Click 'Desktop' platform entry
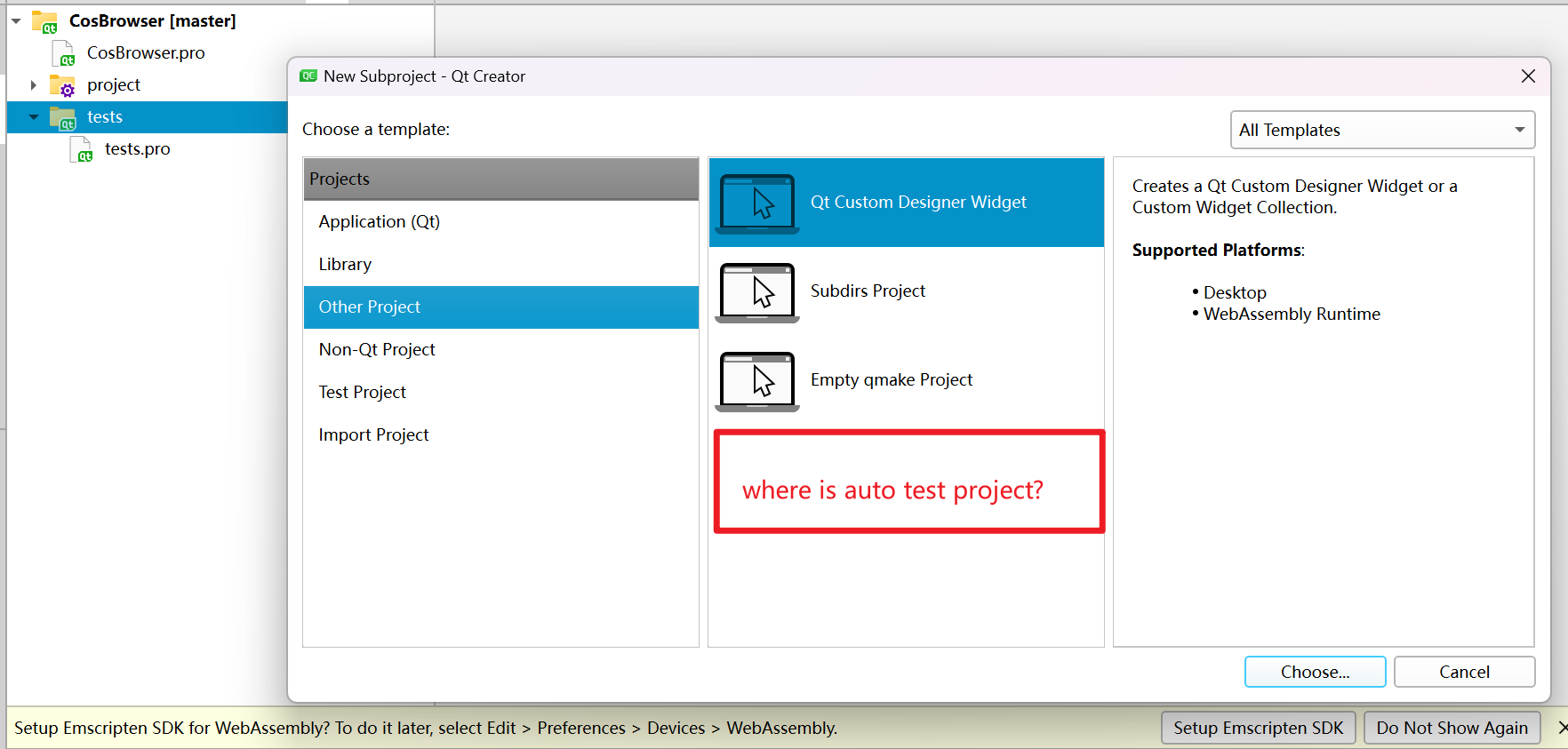The width and height of the screenshot is (1568, 749). (x=1235, y=293)
